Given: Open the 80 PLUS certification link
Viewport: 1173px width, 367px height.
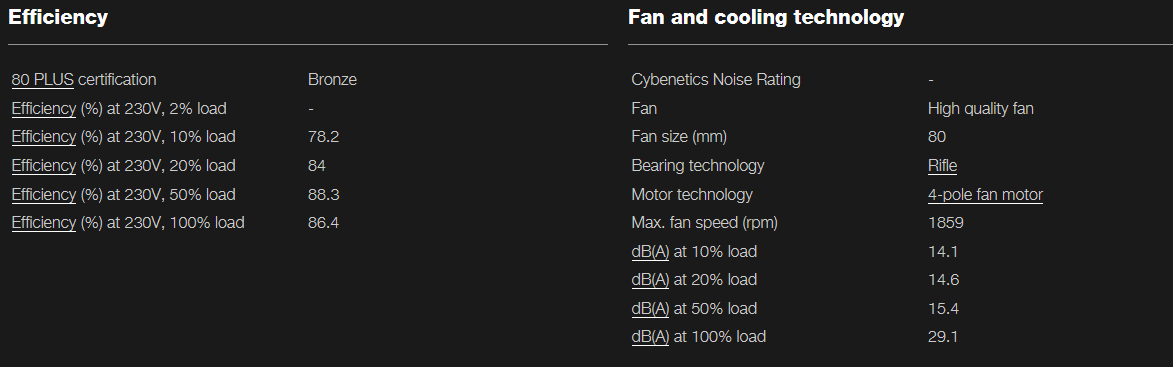Looking at the screenshot, I should click(x=43, y=79).
